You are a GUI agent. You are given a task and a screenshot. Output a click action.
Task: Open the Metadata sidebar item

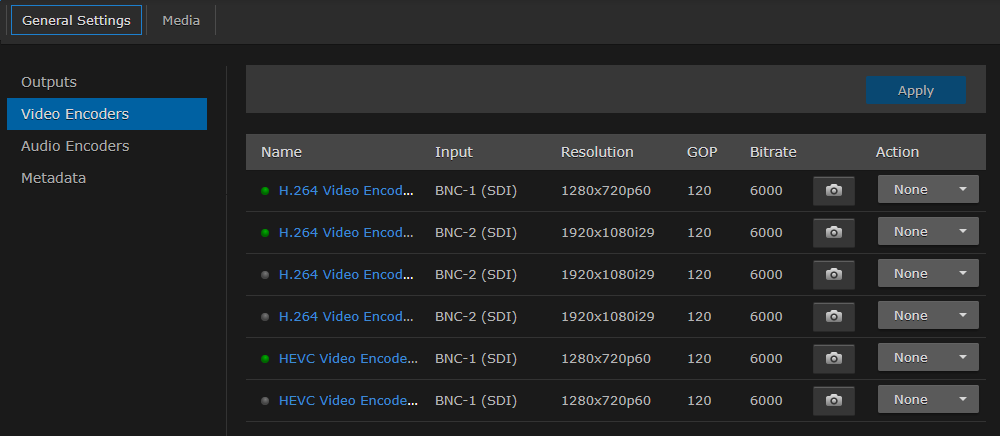53,178
